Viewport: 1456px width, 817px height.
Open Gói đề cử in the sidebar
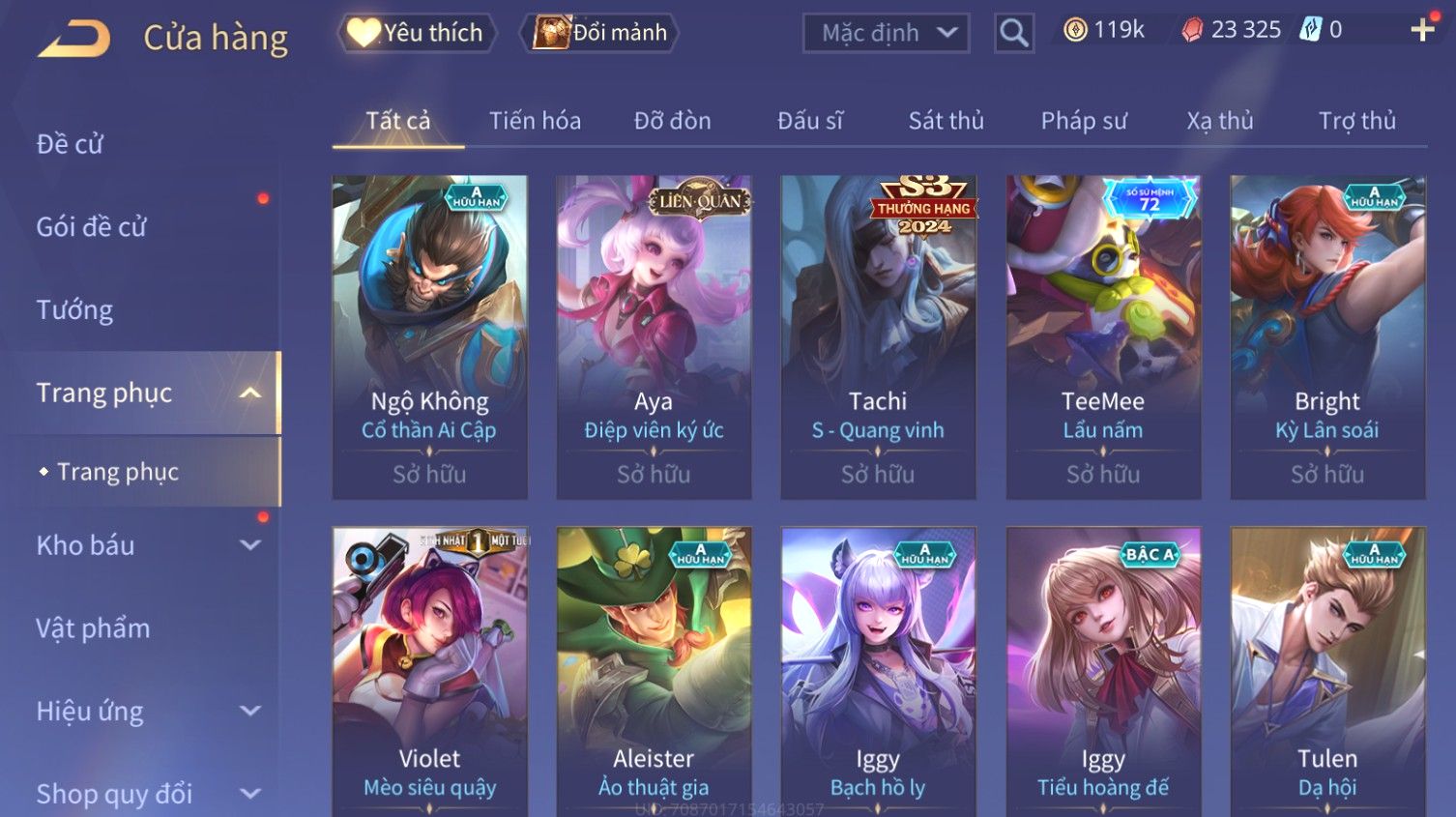(x=91, y=227)
